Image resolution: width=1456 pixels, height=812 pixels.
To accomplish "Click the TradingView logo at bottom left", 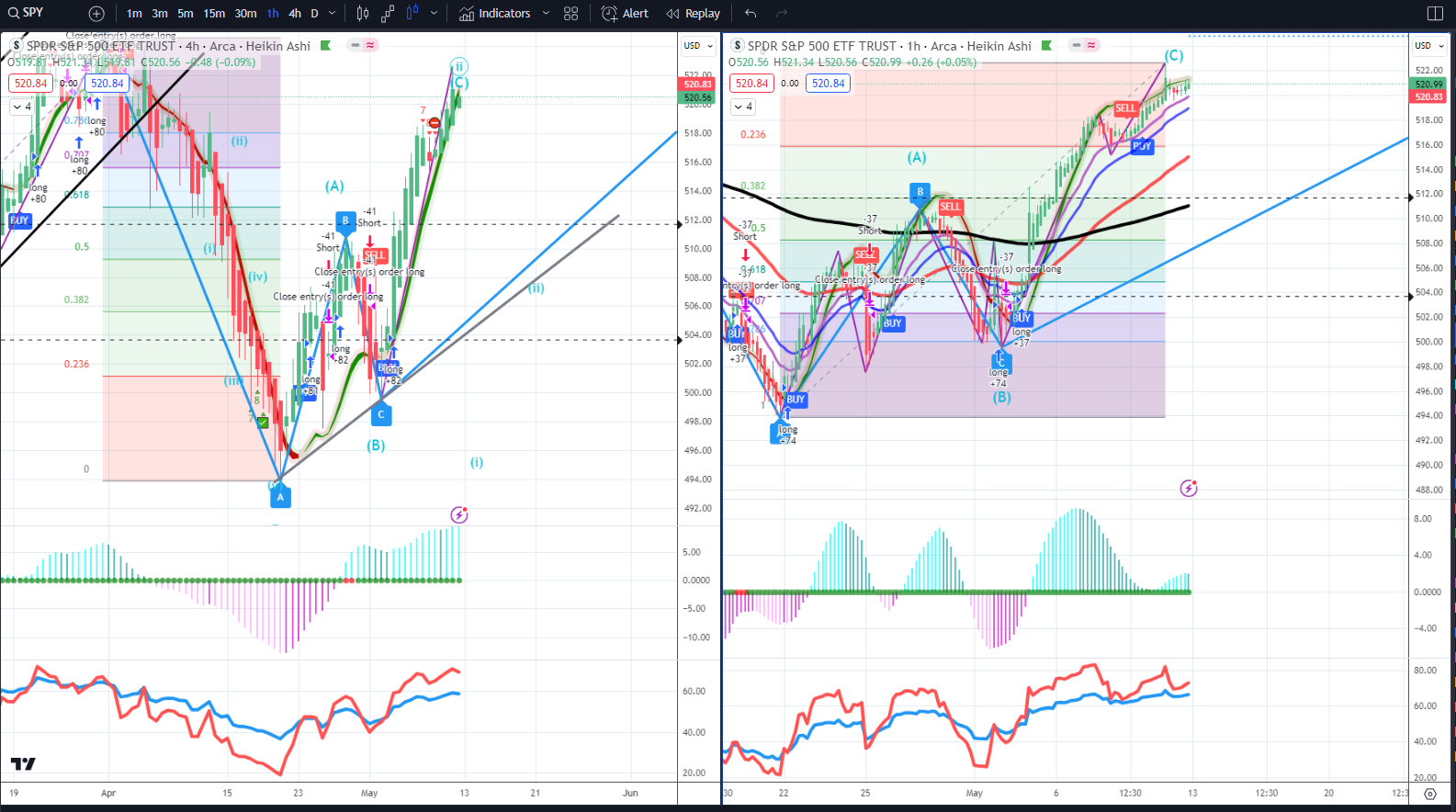I will 23,764.
